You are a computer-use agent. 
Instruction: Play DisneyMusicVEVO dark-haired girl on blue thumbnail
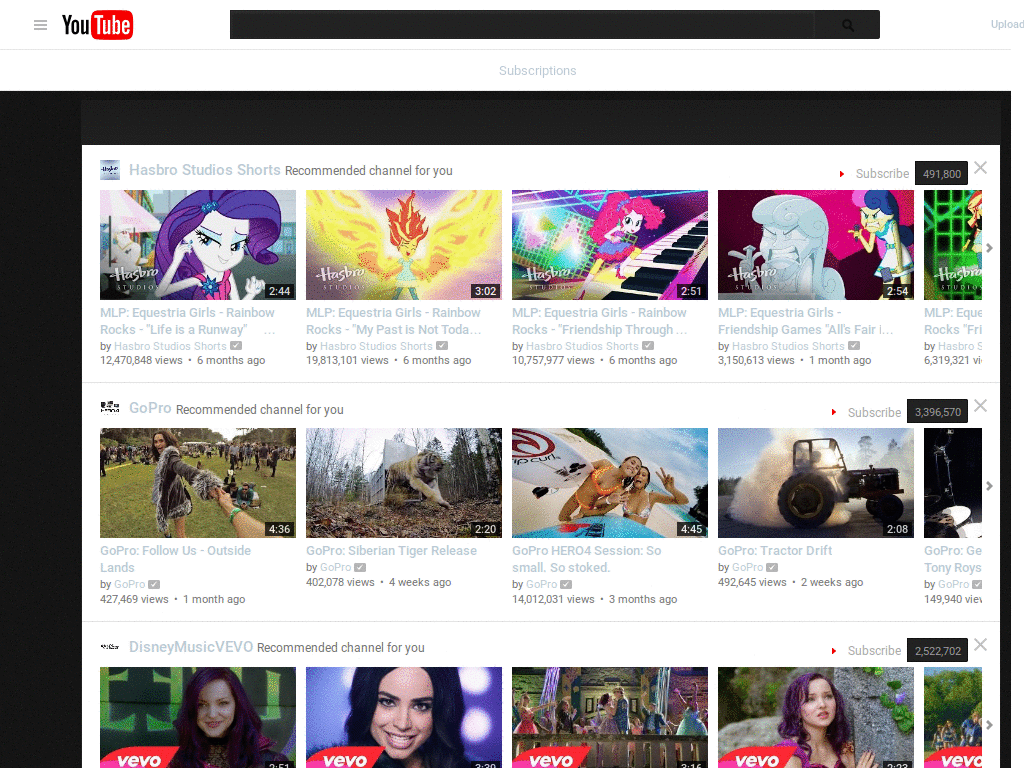pyautogui.click(x=404, y=717)
